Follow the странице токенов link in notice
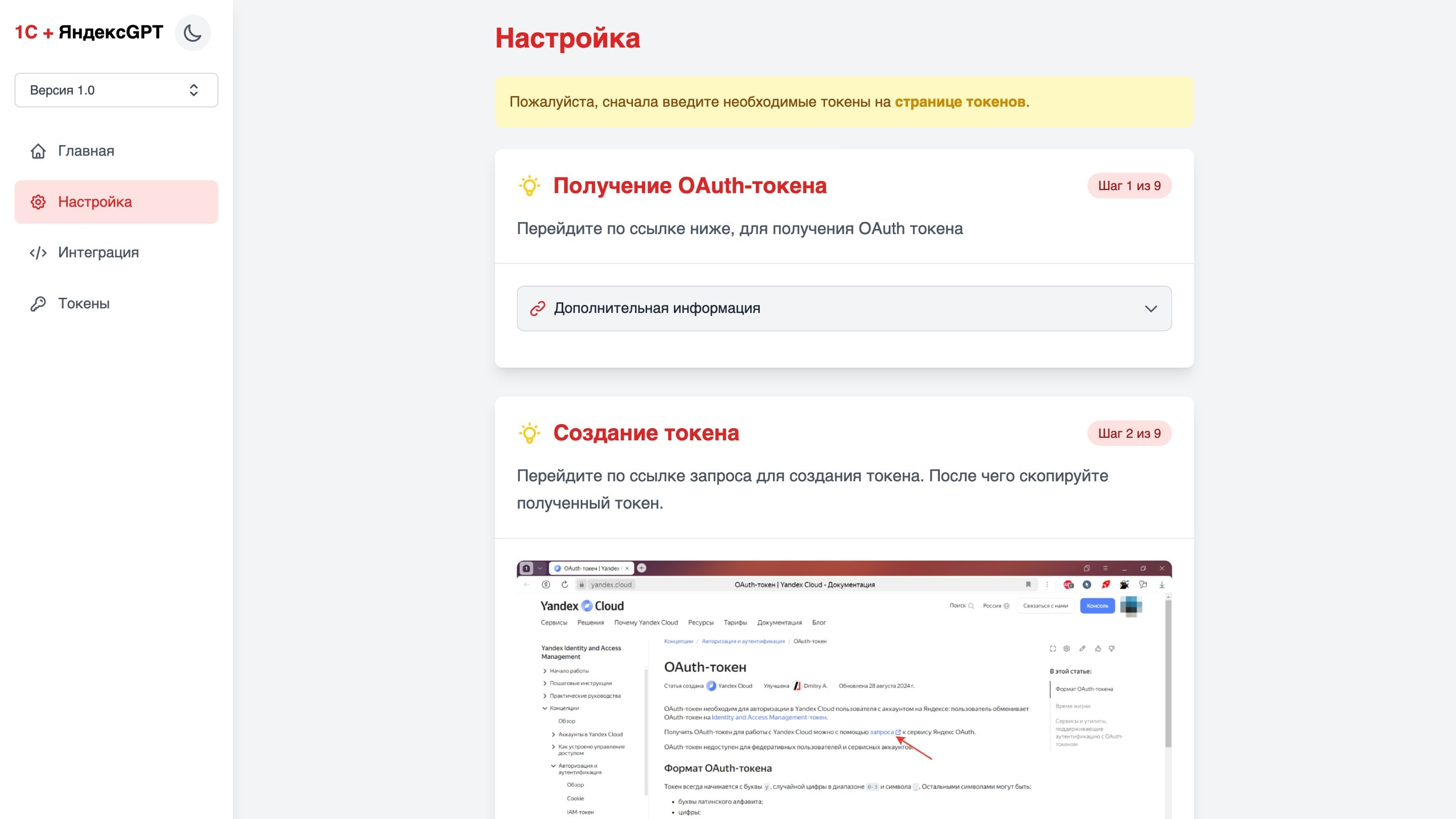 coord(960,102)
